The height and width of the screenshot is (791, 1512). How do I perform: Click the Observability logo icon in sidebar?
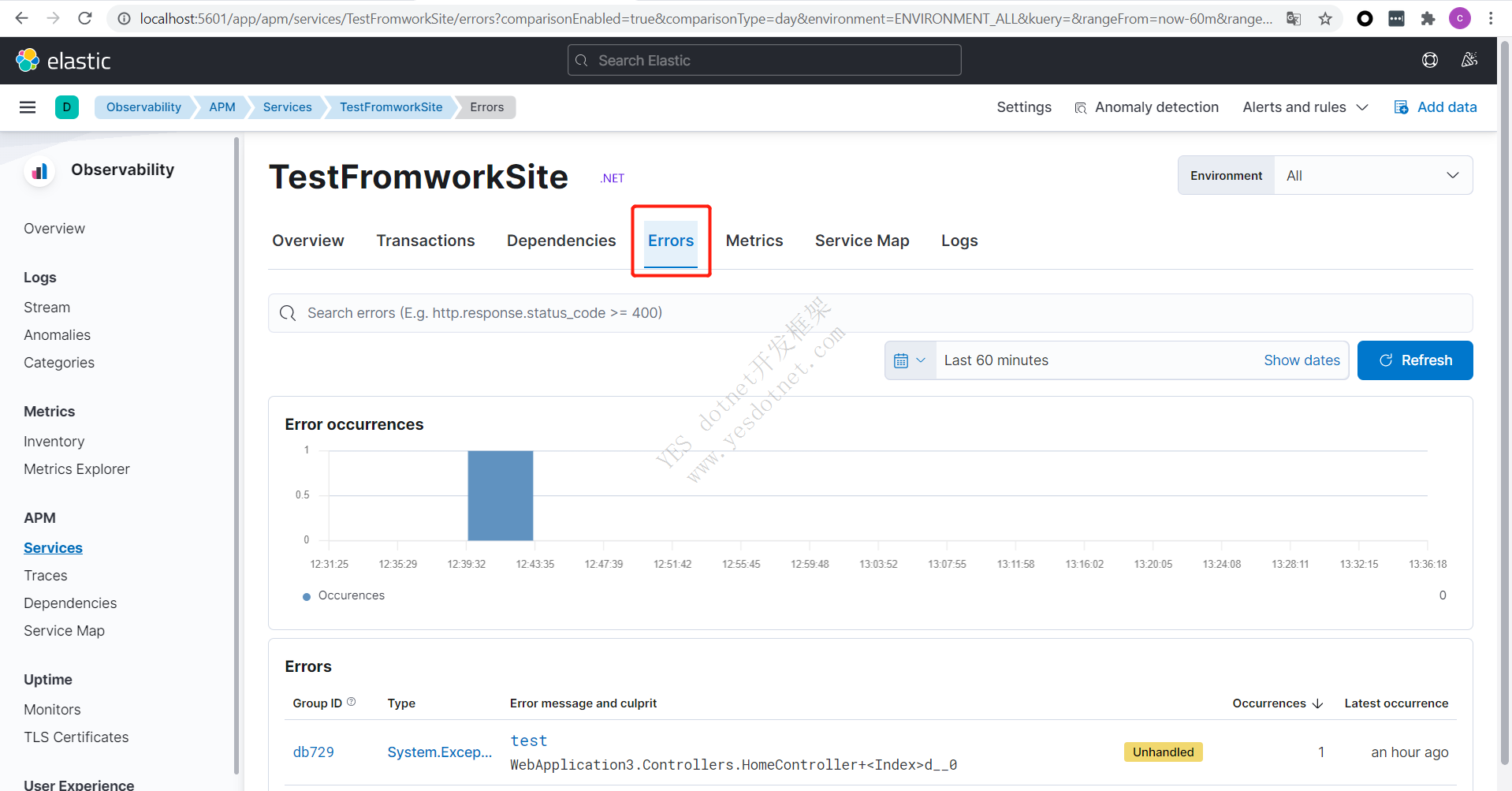[x=39, y=171]
